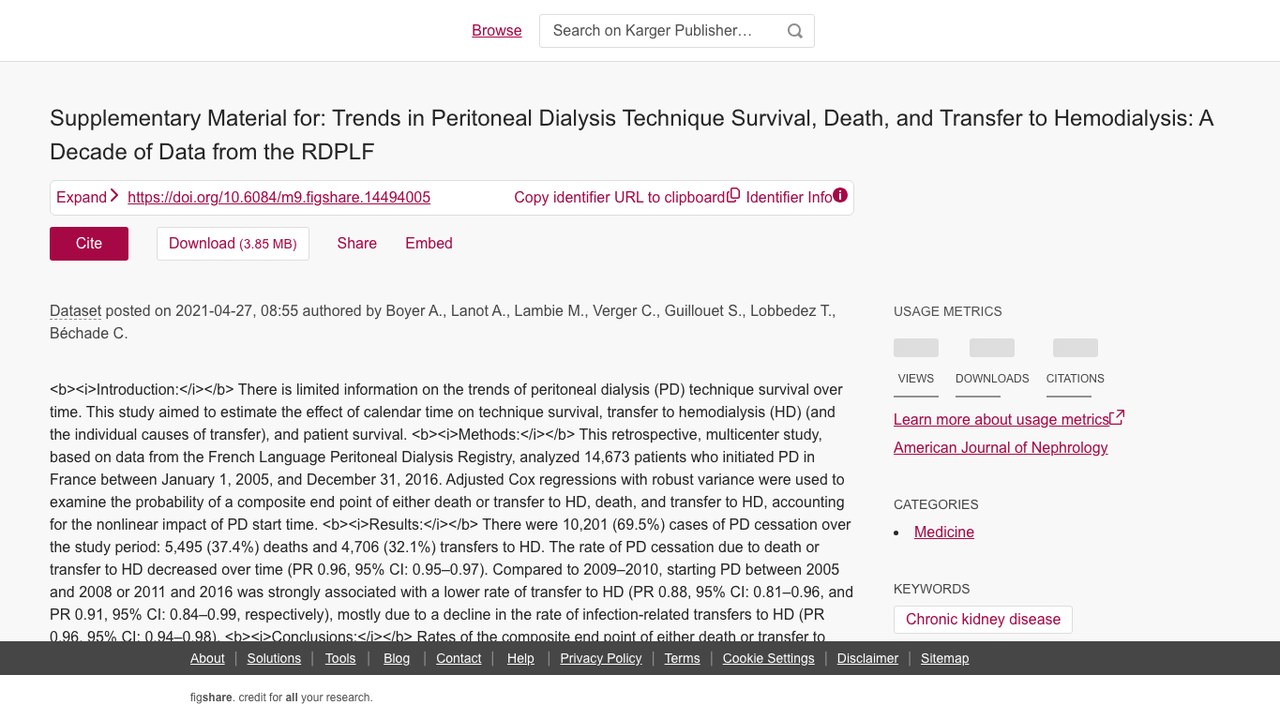Open the Terms footer link
Image resolution: width=1280 pixels, height=720 pixels.
(x=682, y=658)
